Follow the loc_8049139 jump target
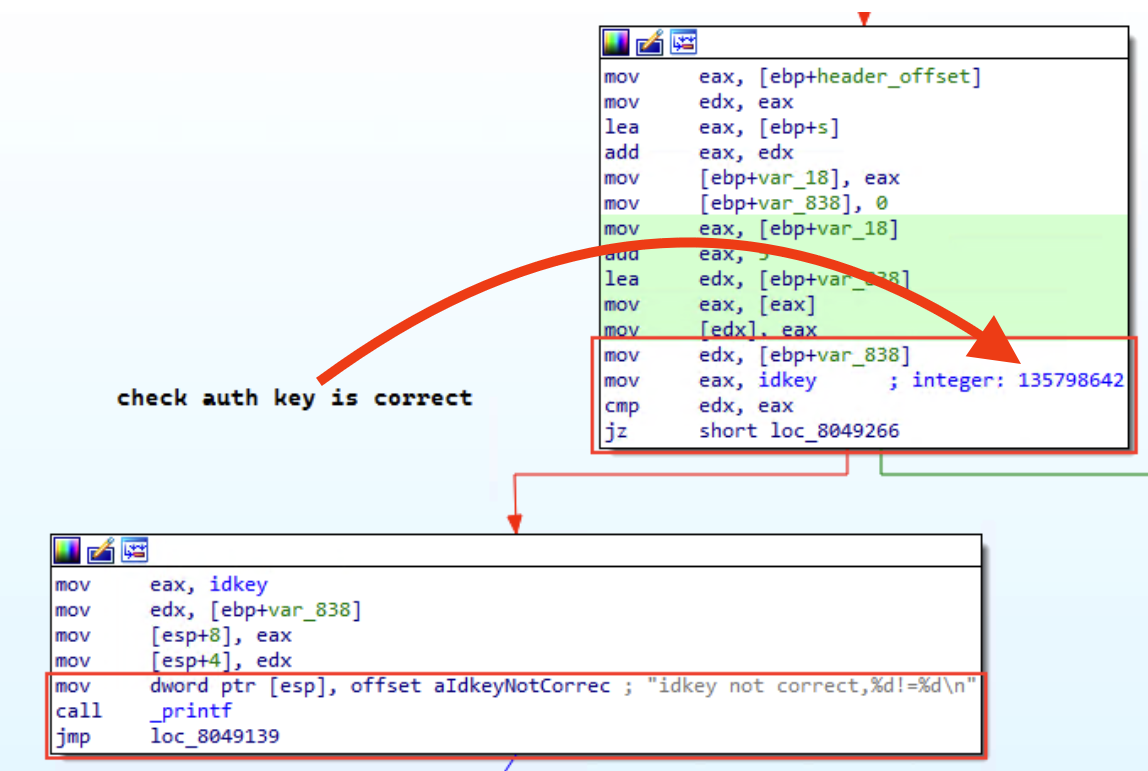 tap(214, 736)
